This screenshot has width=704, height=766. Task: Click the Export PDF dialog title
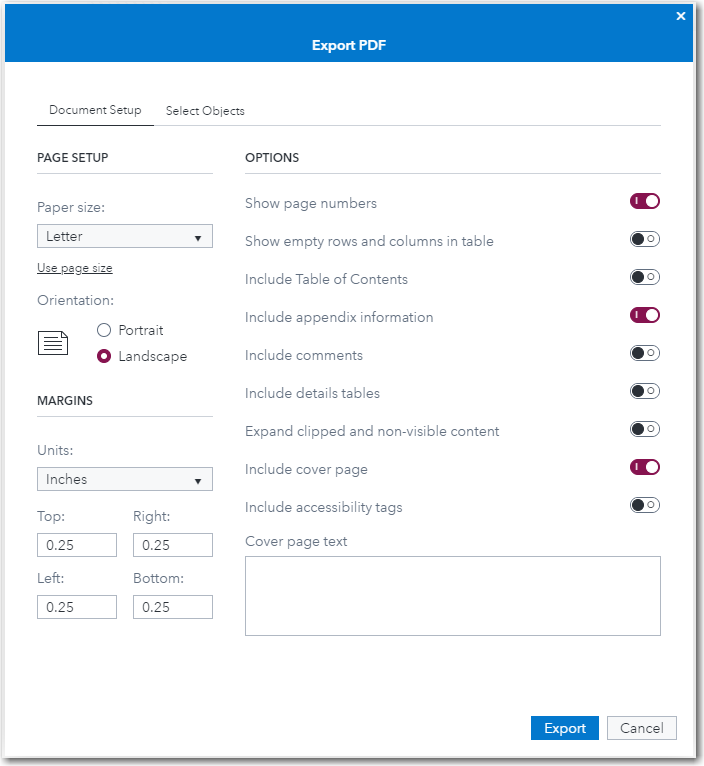pyautogui.click(x=349, y=45)
